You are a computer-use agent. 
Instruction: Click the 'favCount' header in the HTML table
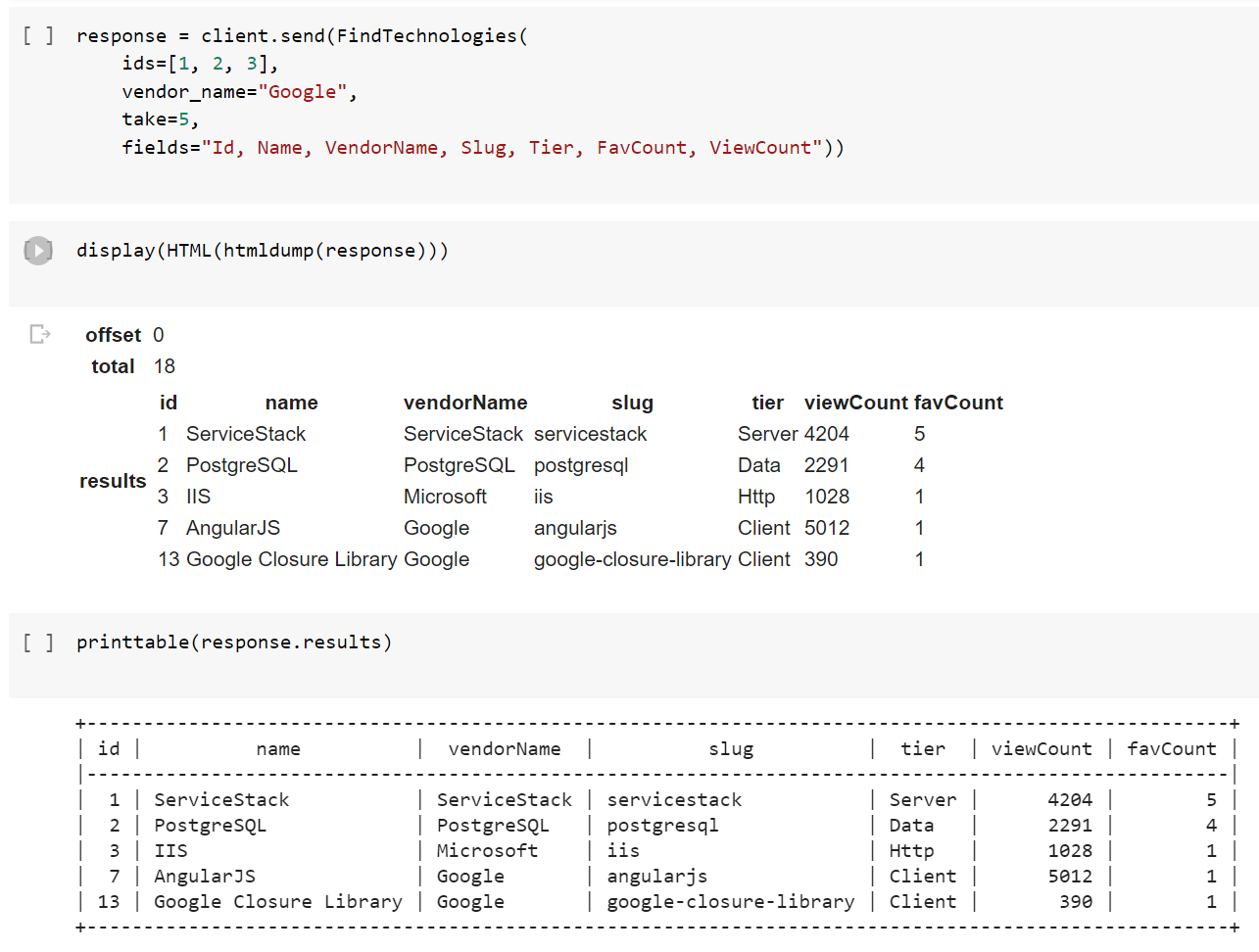click(x=958, y=403)
